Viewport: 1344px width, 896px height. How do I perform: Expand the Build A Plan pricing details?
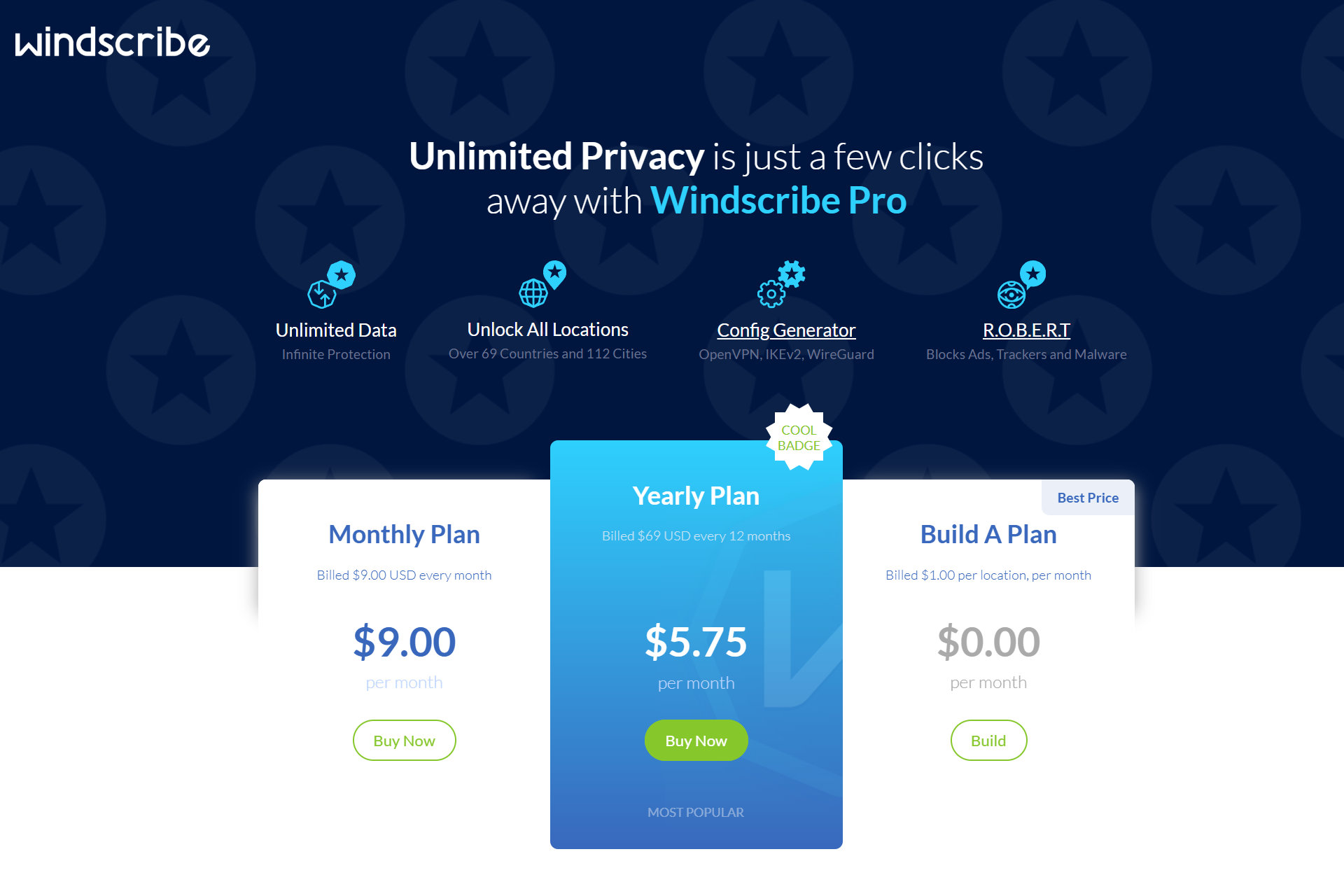tap(988, 740)
